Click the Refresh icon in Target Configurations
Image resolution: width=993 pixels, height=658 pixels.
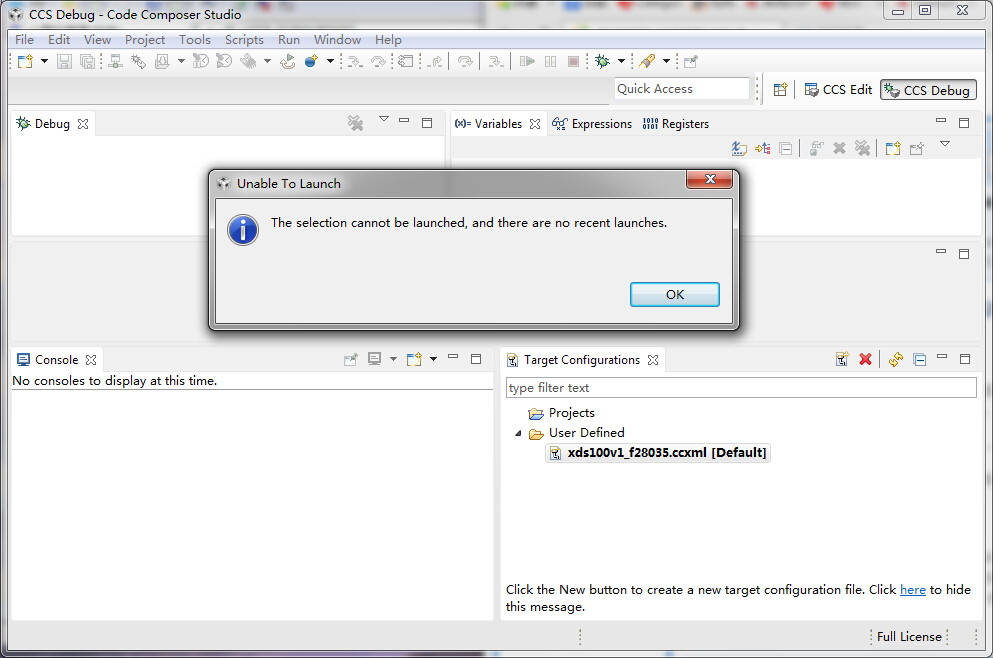(x=895, y=359)
